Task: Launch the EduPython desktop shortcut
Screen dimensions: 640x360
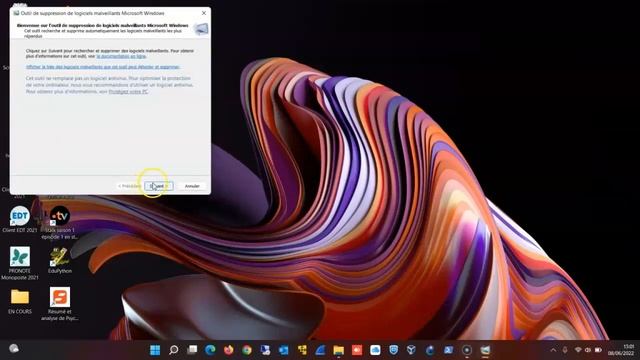Action: coord(60,260)
